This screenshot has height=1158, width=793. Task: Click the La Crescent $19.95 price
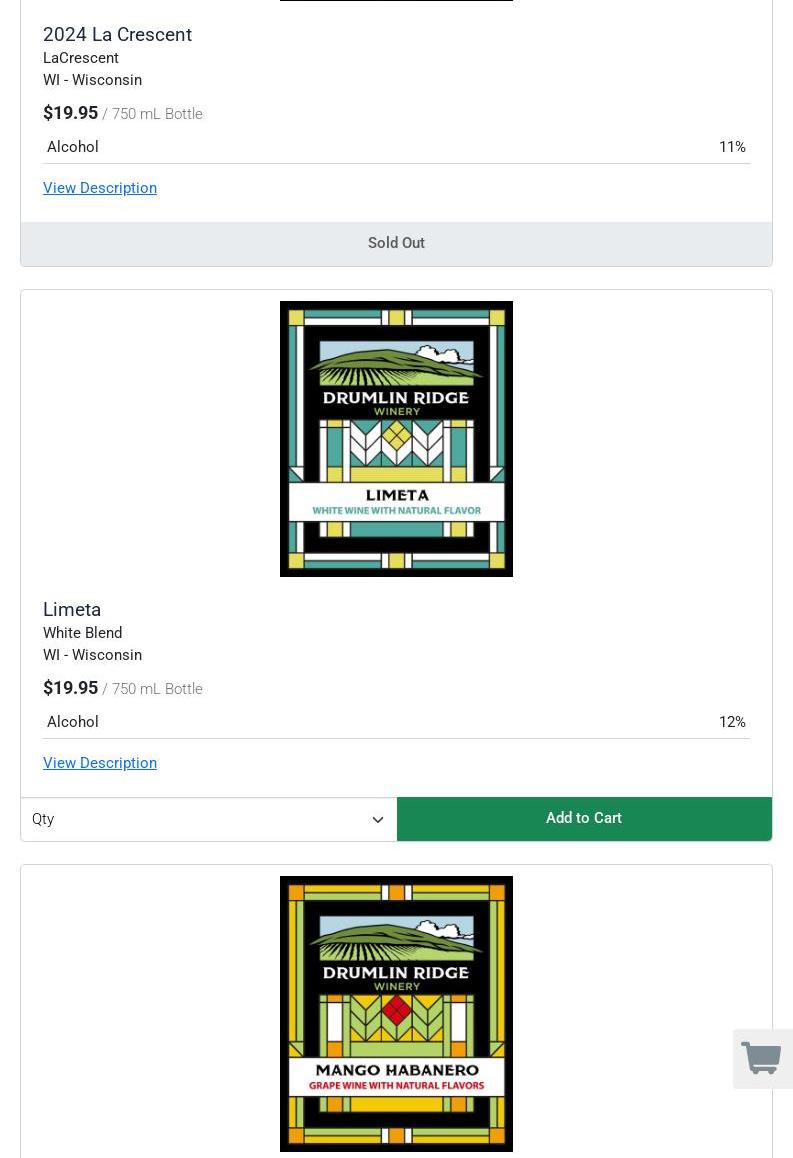pyautogui.click(x=71, y=112)
